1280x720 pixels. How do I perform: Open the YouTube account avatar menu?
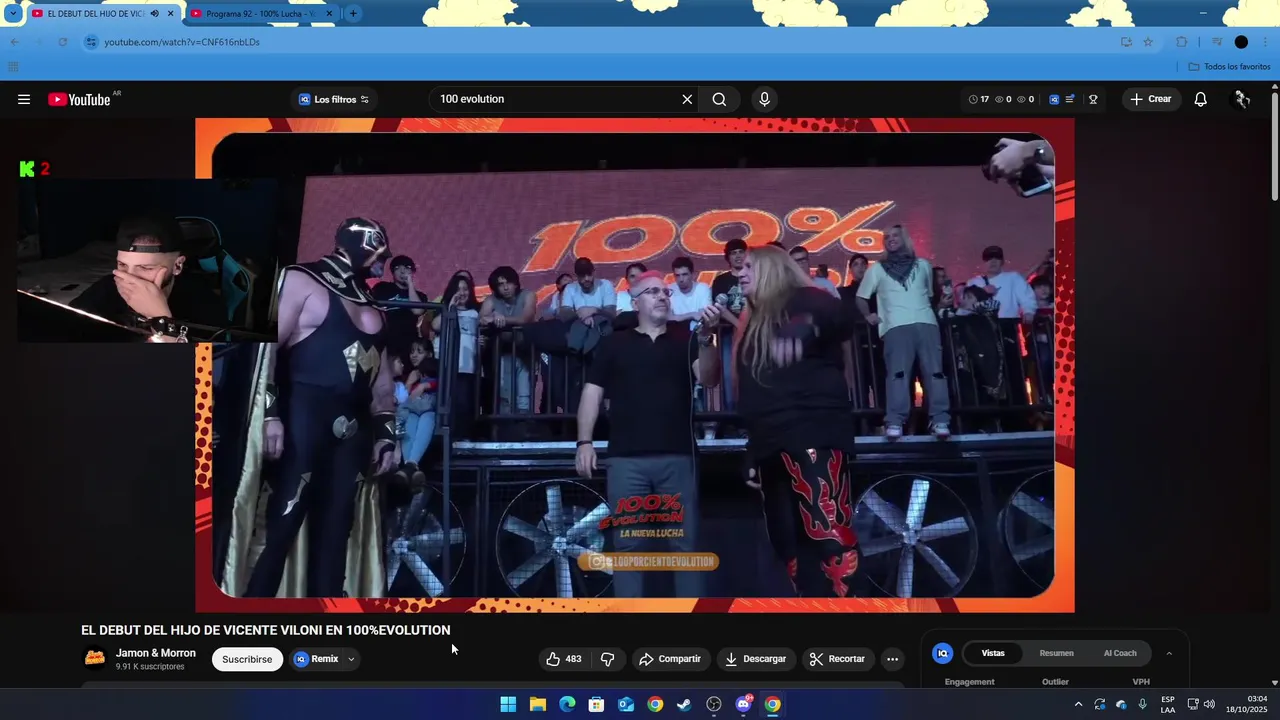(x=1242, y=99)
